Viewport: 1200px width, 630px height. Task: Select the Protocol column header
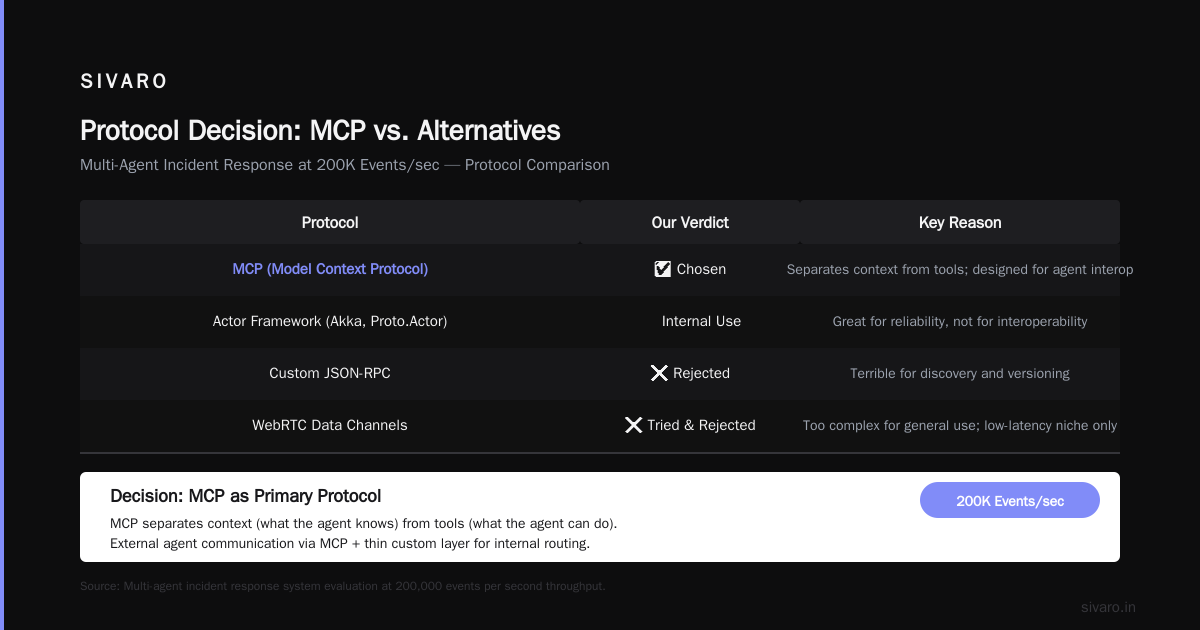click(x=330, y=222)
